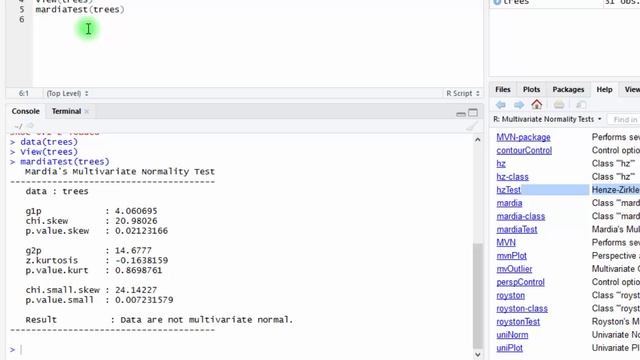Click the p.value.small value 0.007231579
640x360 pixels.
click(144, 300)
